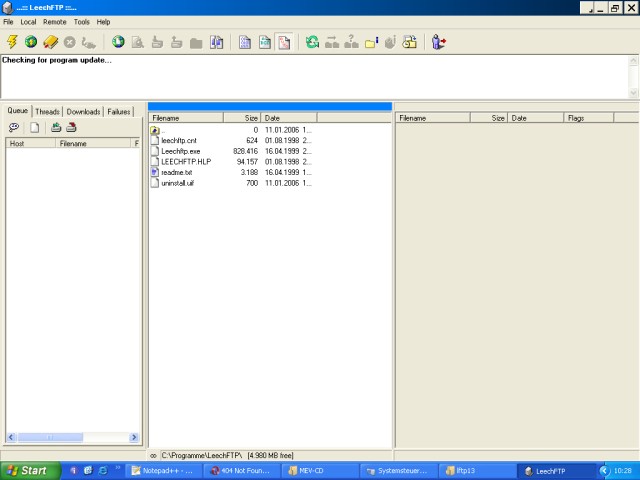Switch to the Threads tab
The width and height of the screenshot is (640, 480).
point(47,111)
